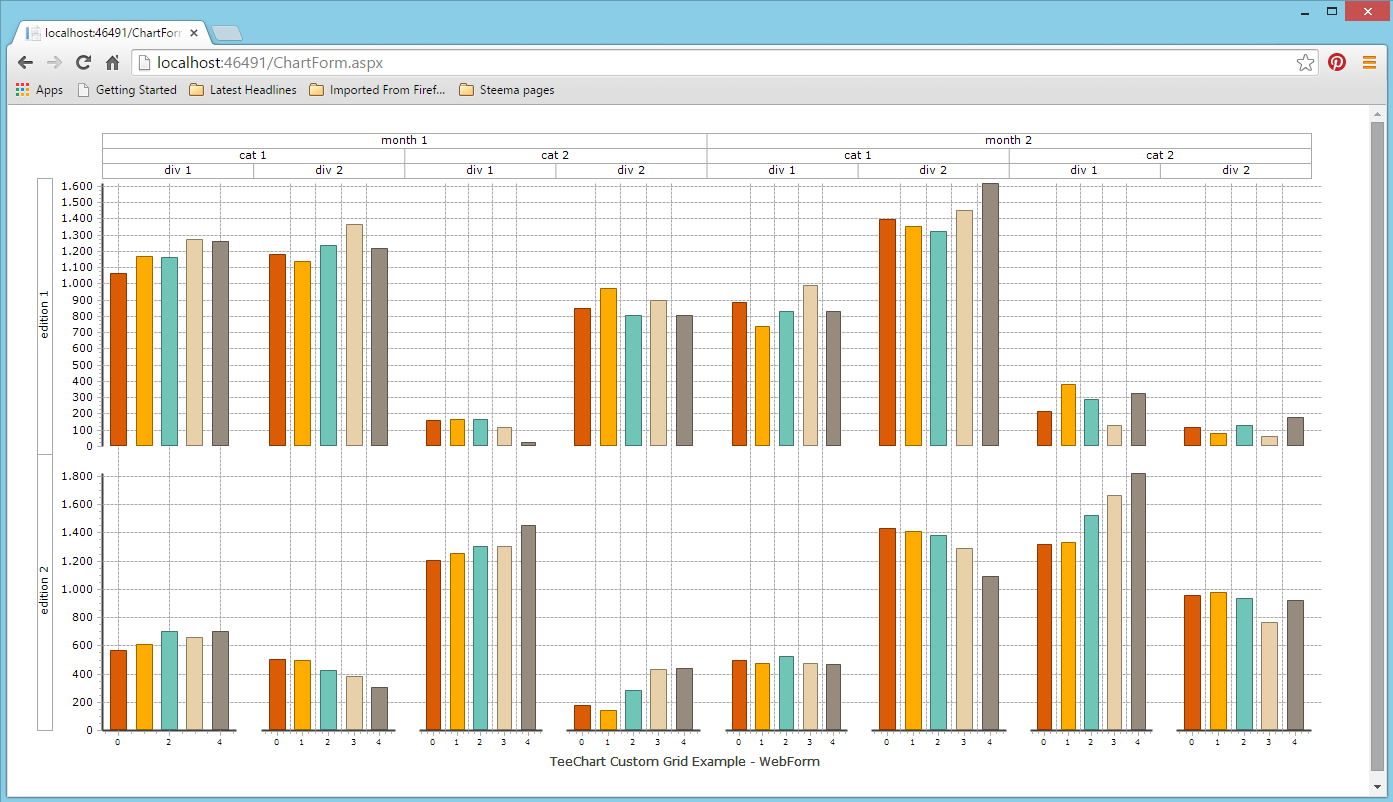Click the edition 2 row label
Image resolution: width=1393 pixels, height=802 pixels.
click(x=45, y=592)
